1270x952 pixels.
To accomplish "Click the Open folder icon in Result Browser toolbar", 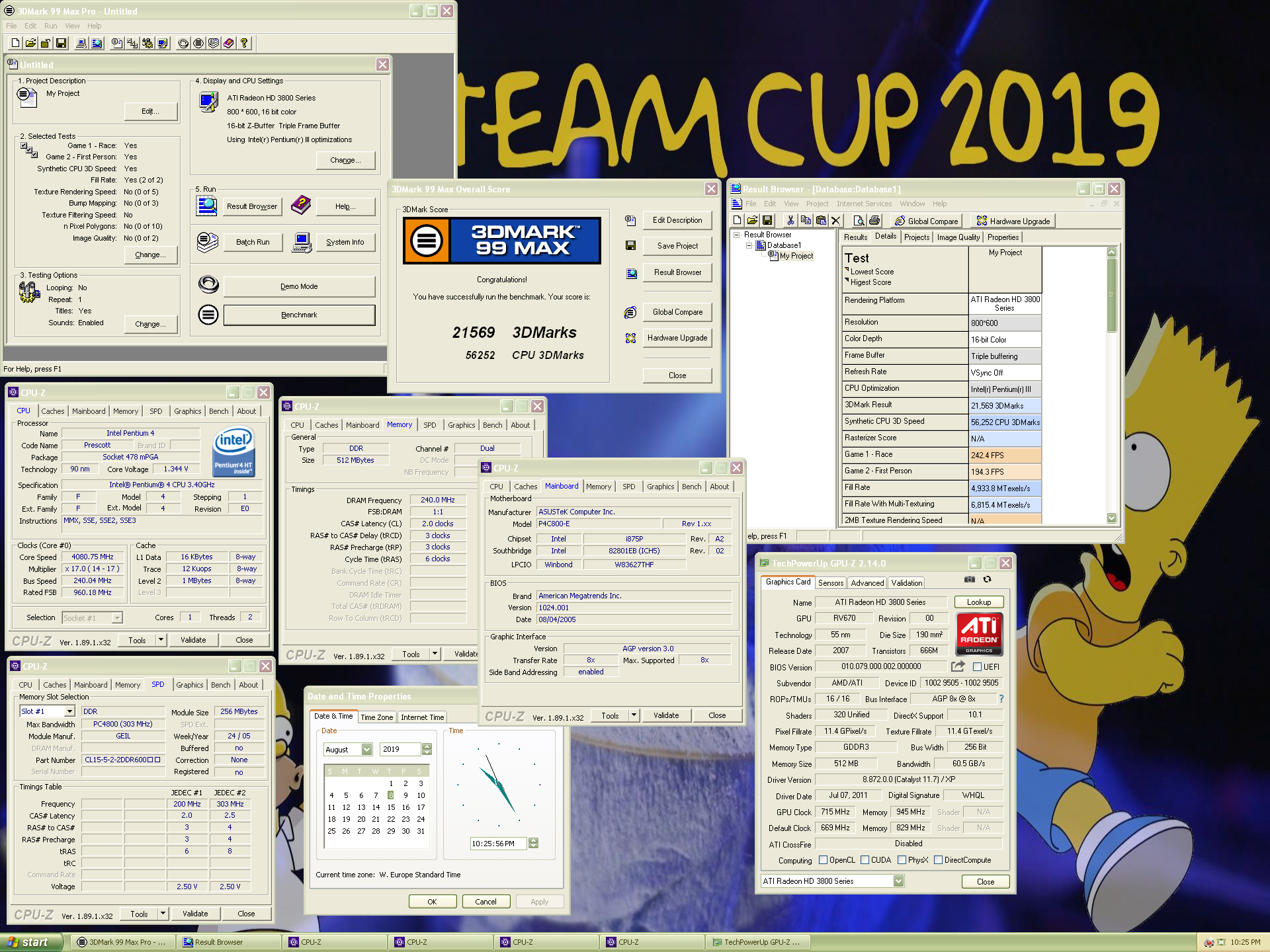I will pos(752,221).
